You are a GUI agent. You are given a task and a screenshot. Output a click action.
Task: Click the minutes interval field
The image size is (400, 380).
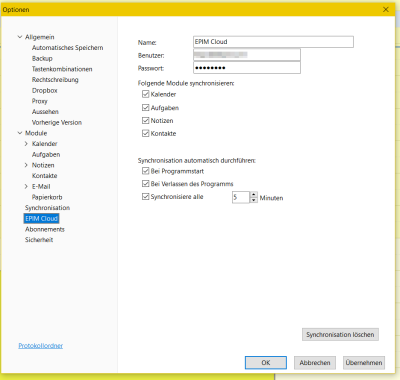pos(241,197)
